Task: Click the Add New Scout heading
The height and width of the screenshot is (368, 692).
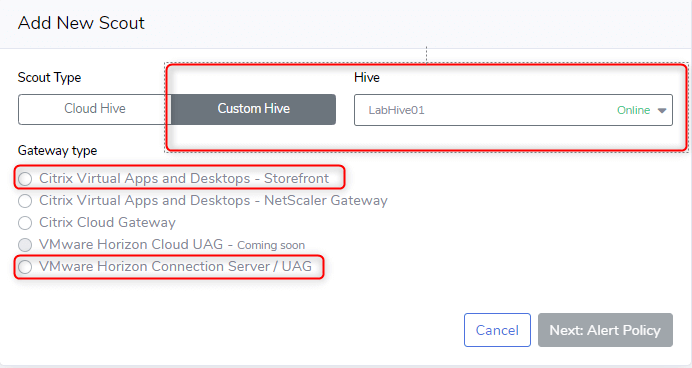Action: pyautogui.click(x=81, y=23)
